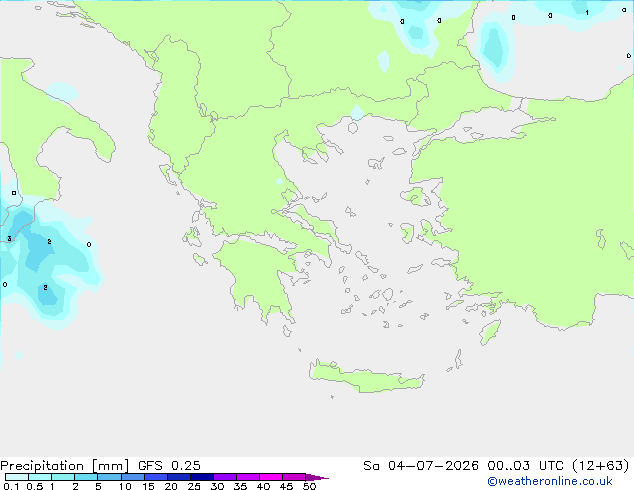Screen dimensions: 634x490
Task: Click the "50" legend scale label
Action: point(309,486)
